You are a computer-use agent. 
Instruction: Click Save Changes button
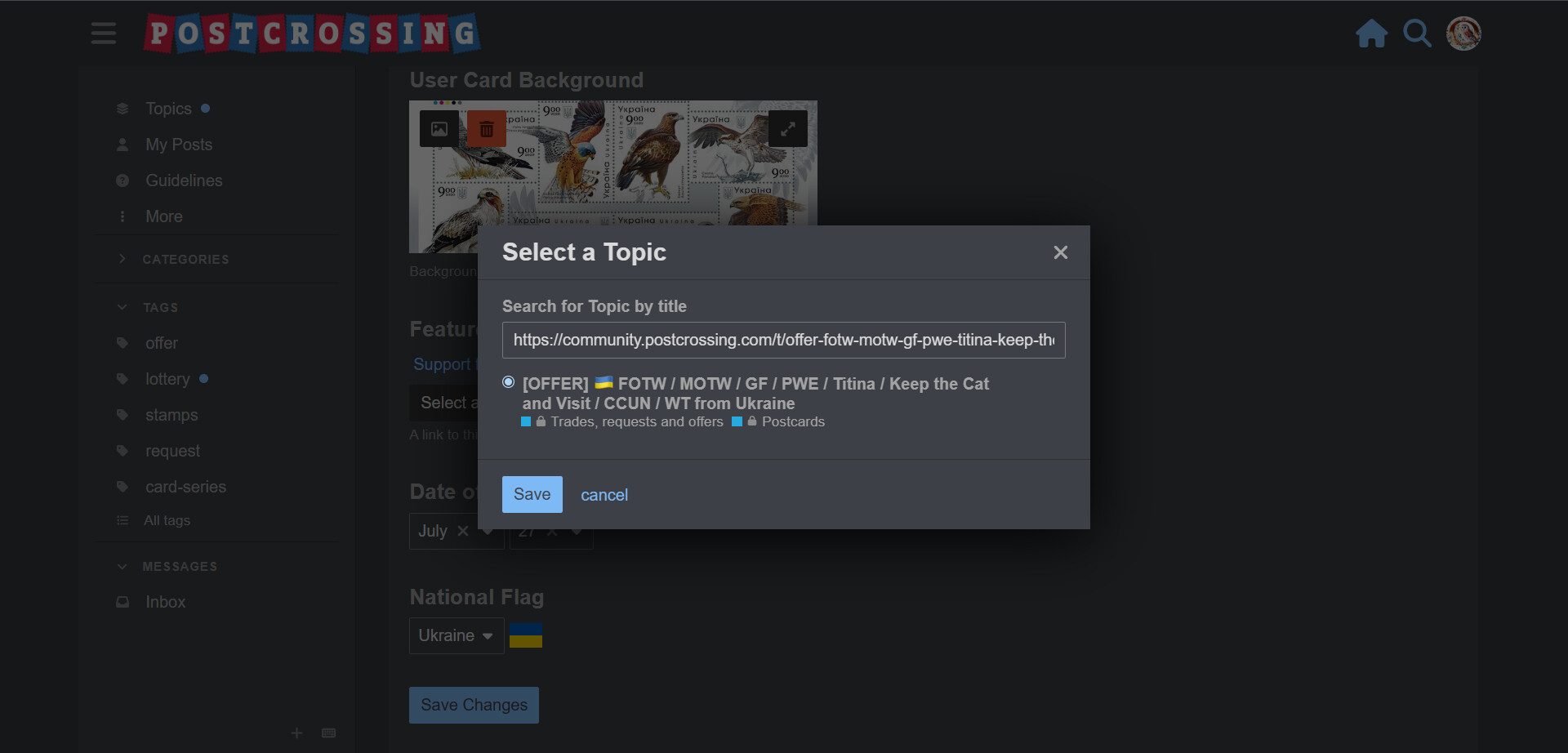474,705
